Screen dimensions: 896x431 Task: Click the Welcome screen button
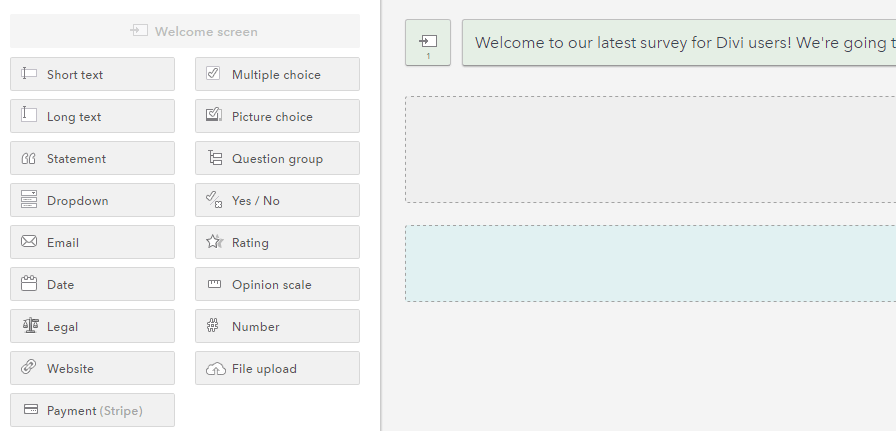point(185,31)
